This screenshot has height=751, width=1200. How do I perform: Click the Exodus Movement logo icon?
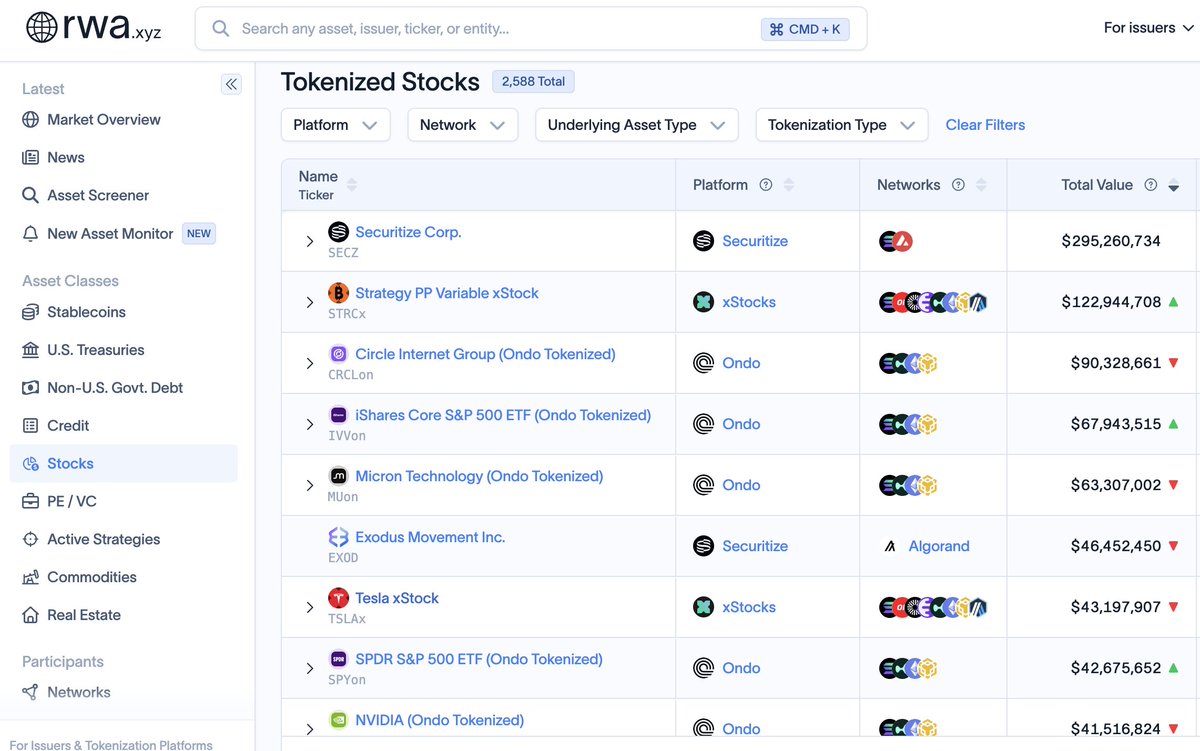click(338, 537)
